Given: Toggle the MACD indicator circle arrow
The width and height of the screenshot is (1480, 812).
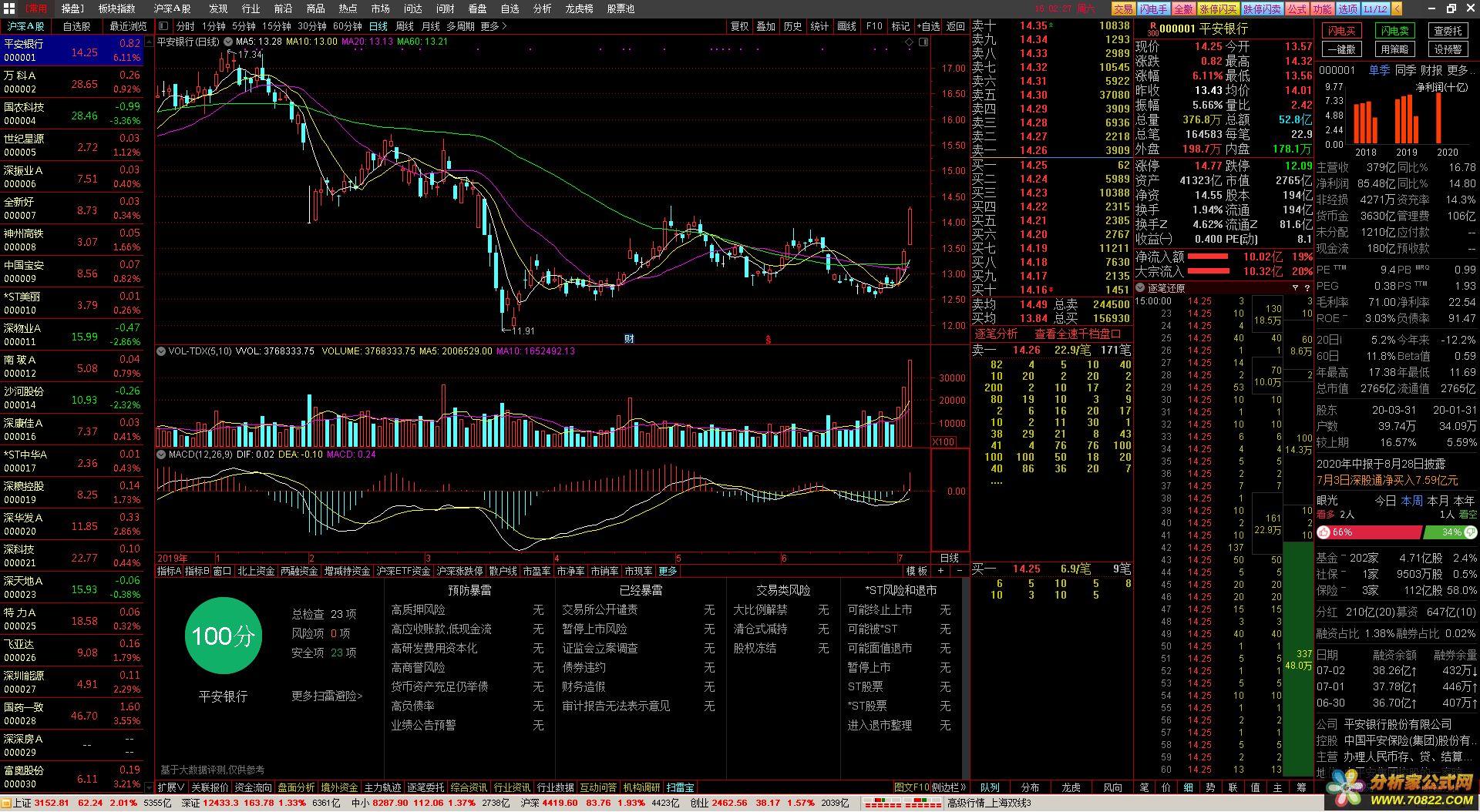Looking at the screenshot, I should point(161,455).
